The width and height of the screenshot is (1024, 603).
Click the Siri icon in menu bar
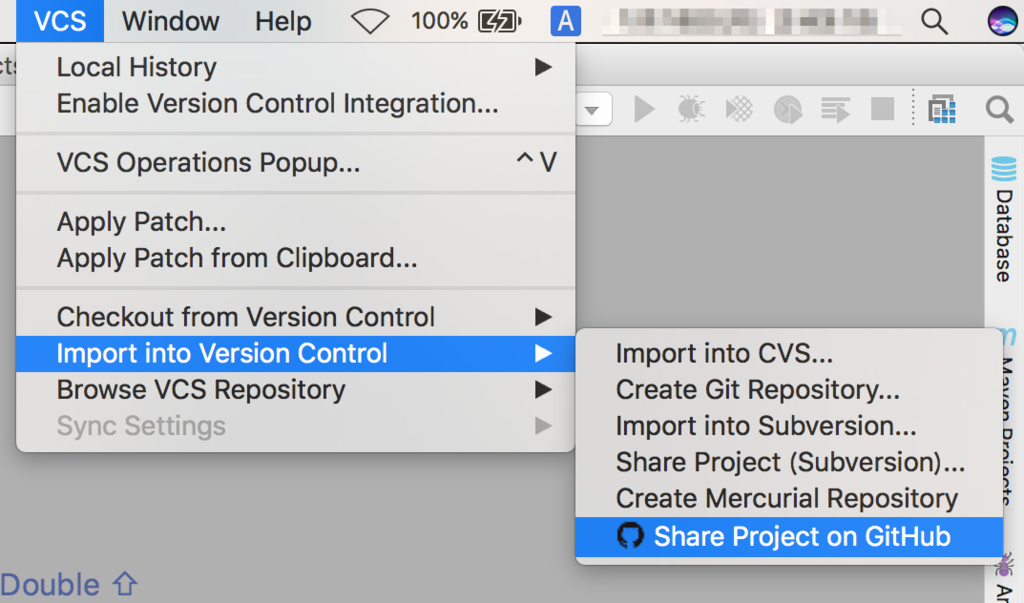1000,21
